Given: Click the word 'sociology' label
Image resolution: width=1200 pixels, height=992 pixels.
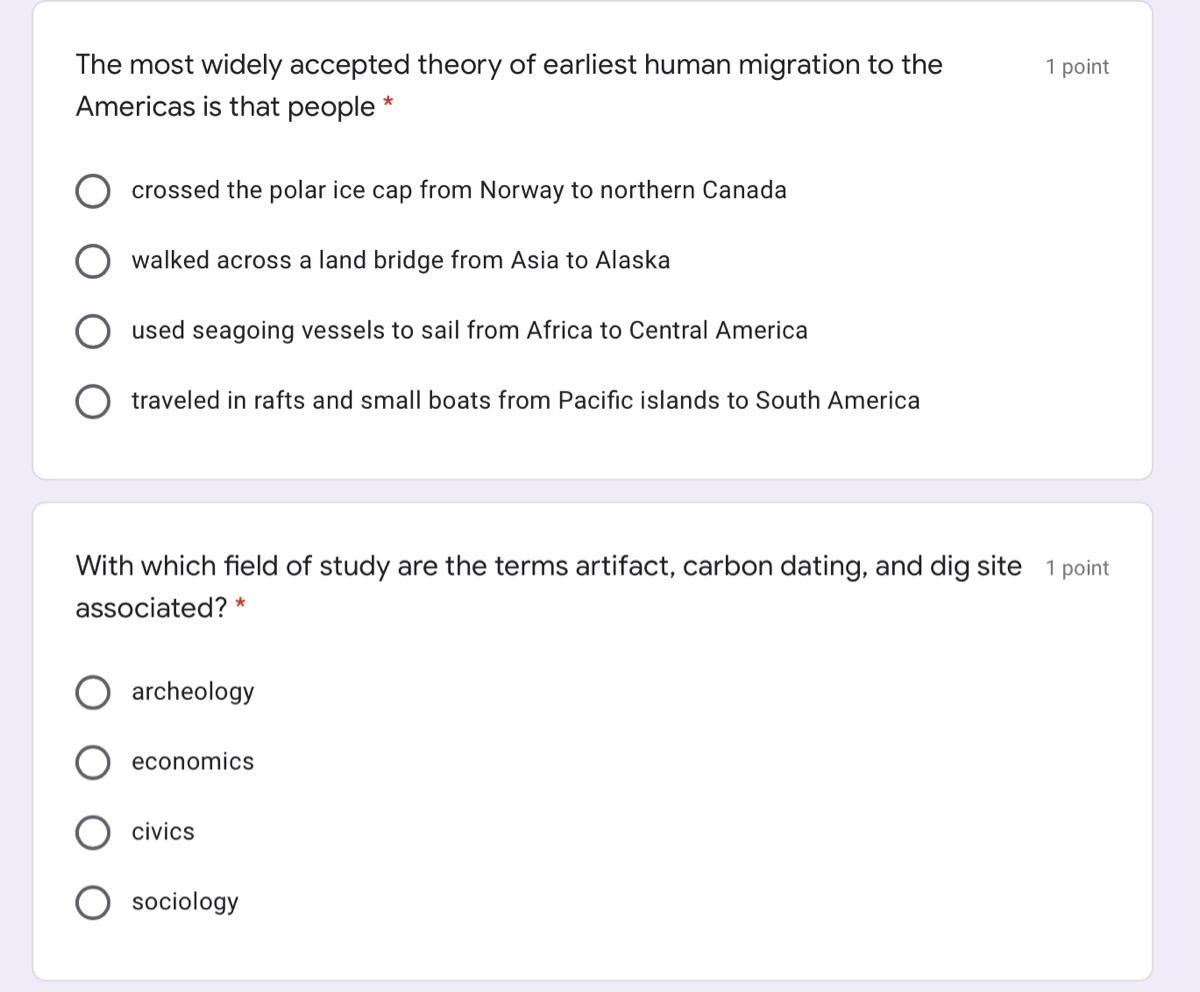Looking at the screenshot, I should click(185, 902).
